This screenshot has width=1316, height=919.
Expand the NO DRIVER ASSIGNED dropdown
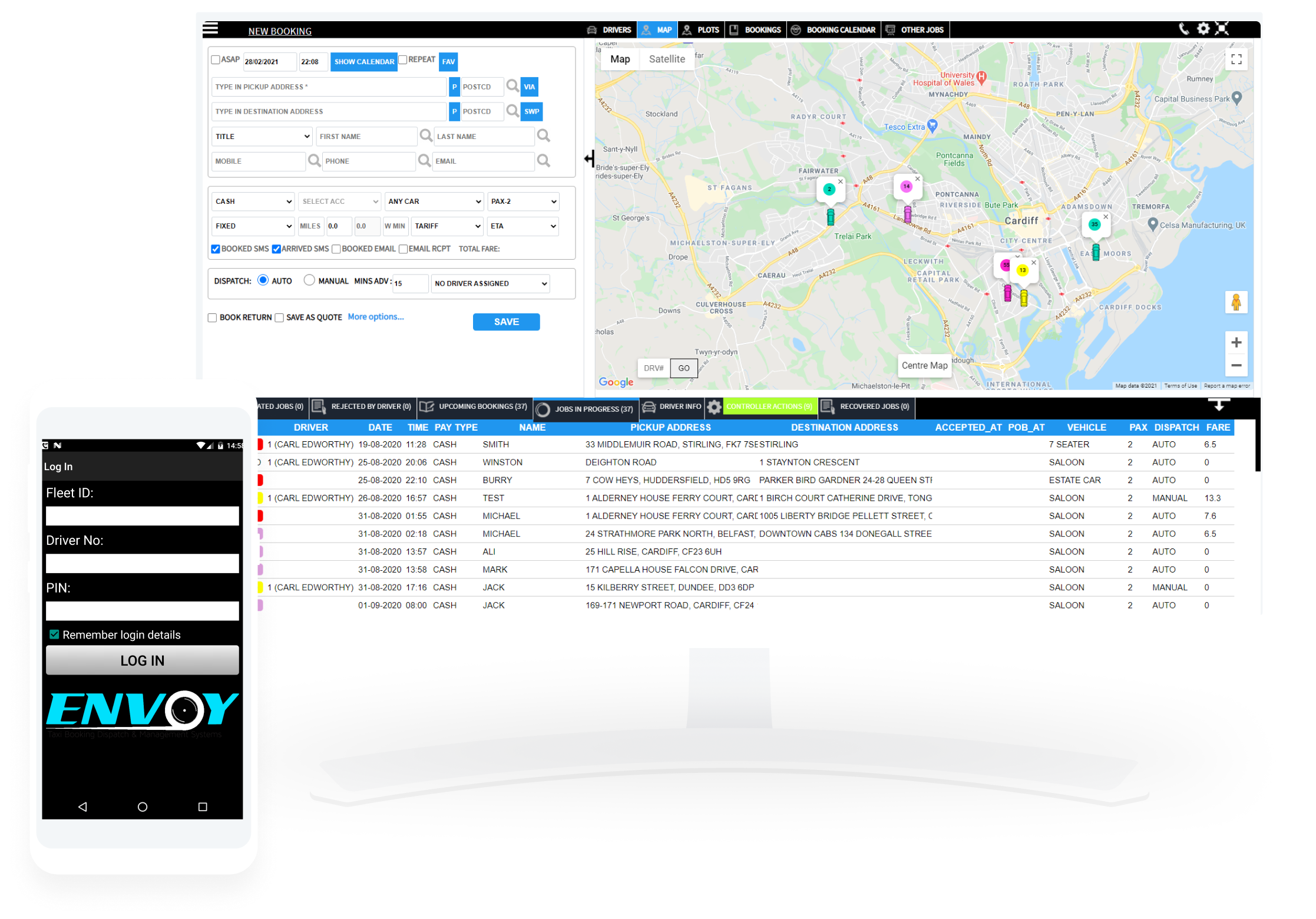coord(490,283)
